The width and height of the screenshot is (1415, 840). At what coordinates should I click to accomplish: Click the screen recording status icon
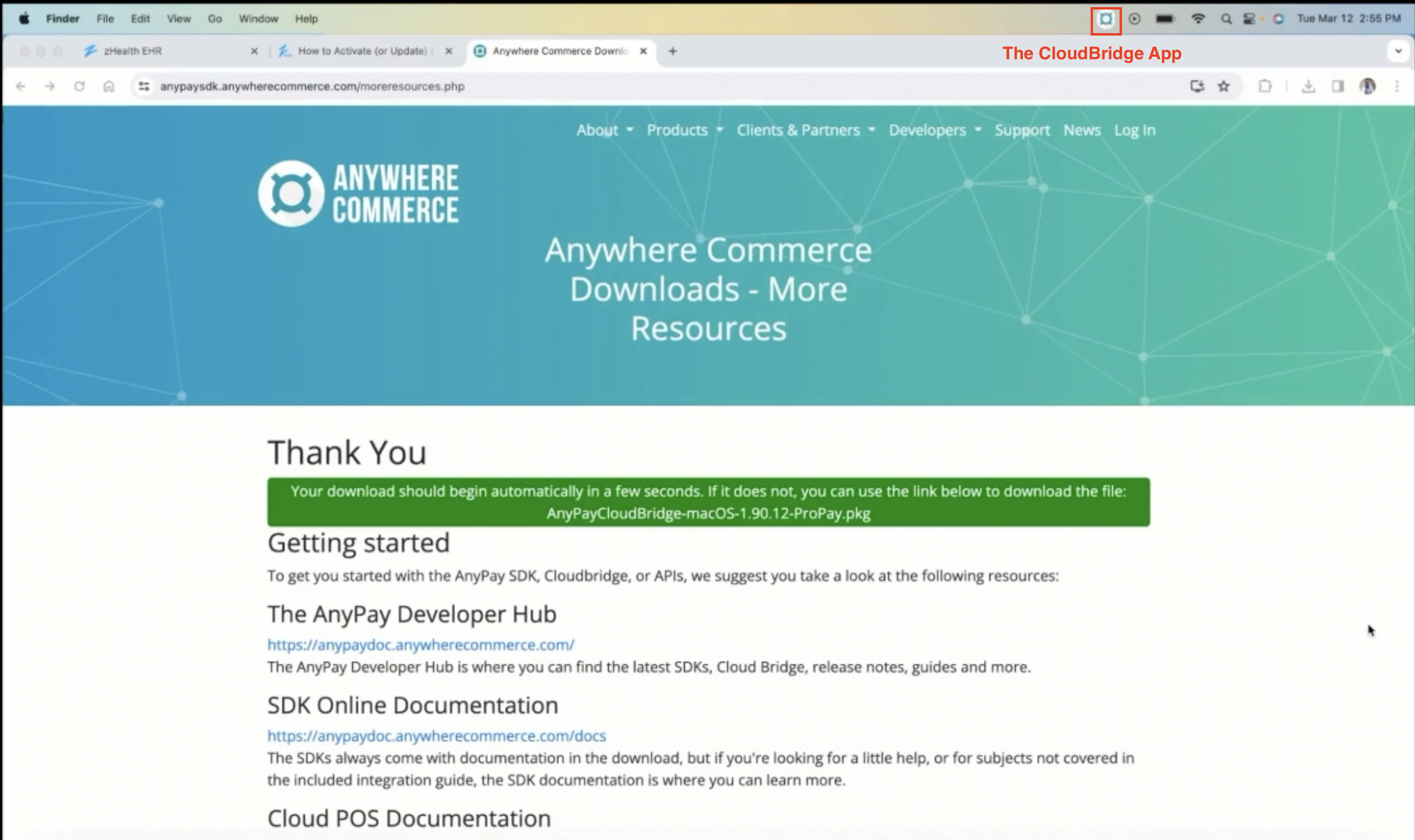[x=1134, y=18]
